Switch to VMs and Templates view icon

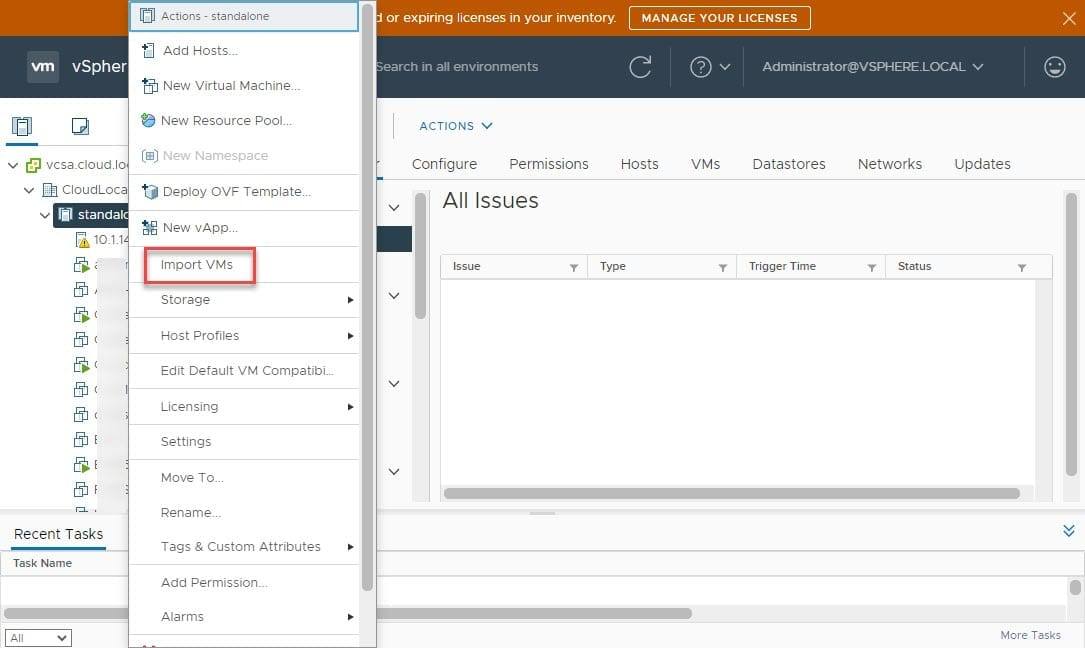tap(80, 126)
